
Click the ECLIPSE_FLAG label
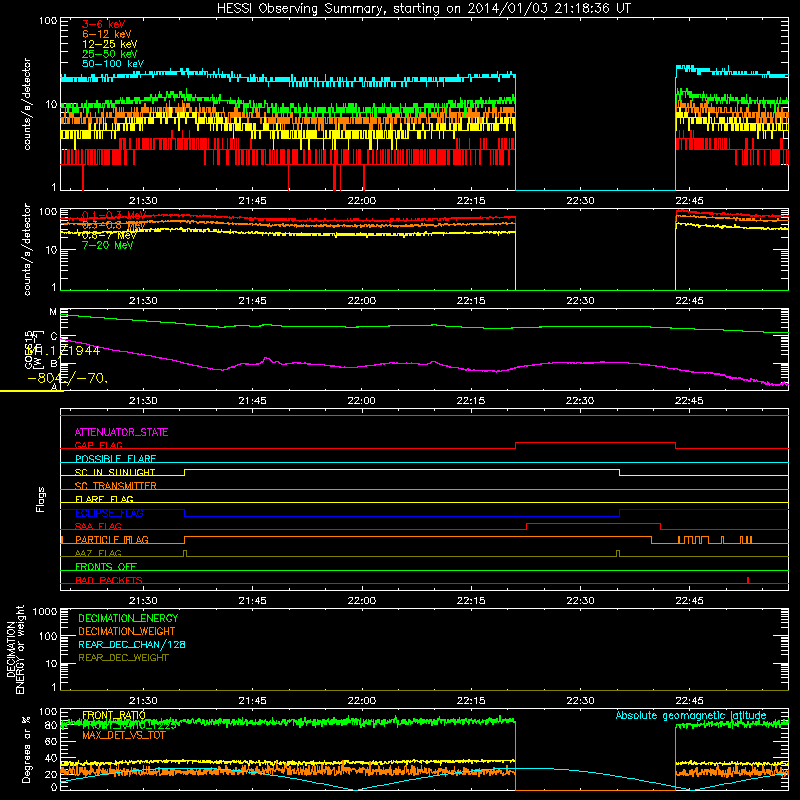[x=109, y=513]
